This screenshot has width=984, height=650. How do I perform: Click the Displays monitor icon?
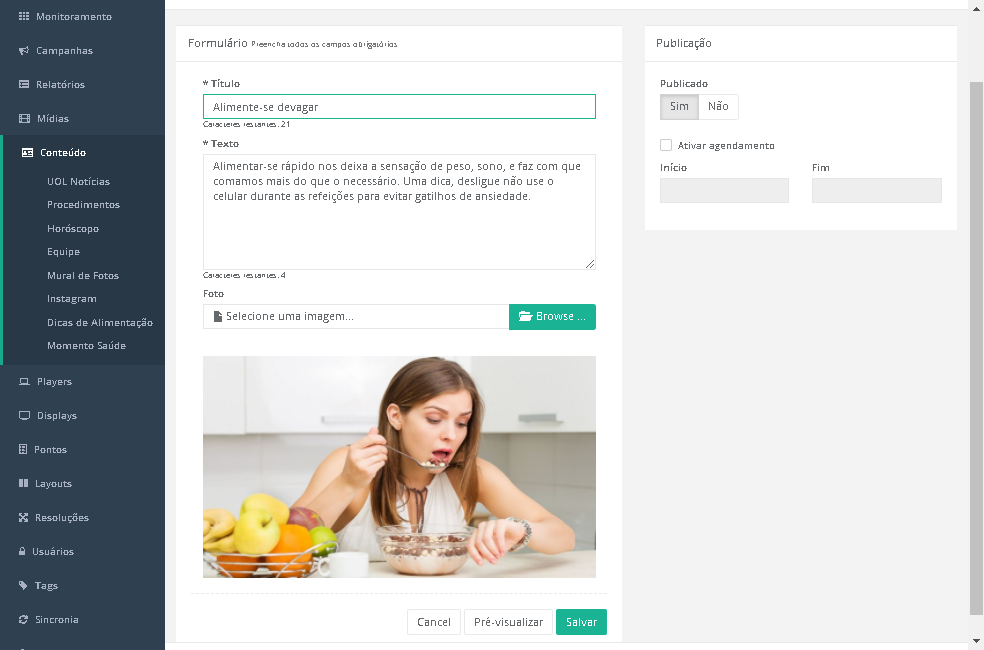(24, 415)
